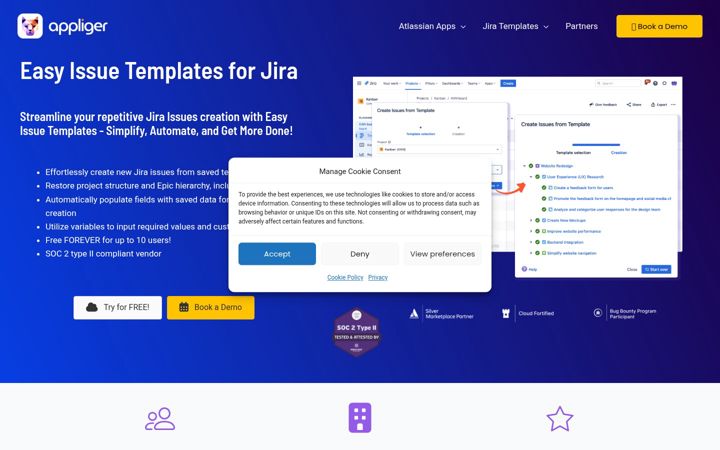Click the yellow Book a Demo header button
The height and width of the screenshot is (450, 720).
tap(659, 26)
